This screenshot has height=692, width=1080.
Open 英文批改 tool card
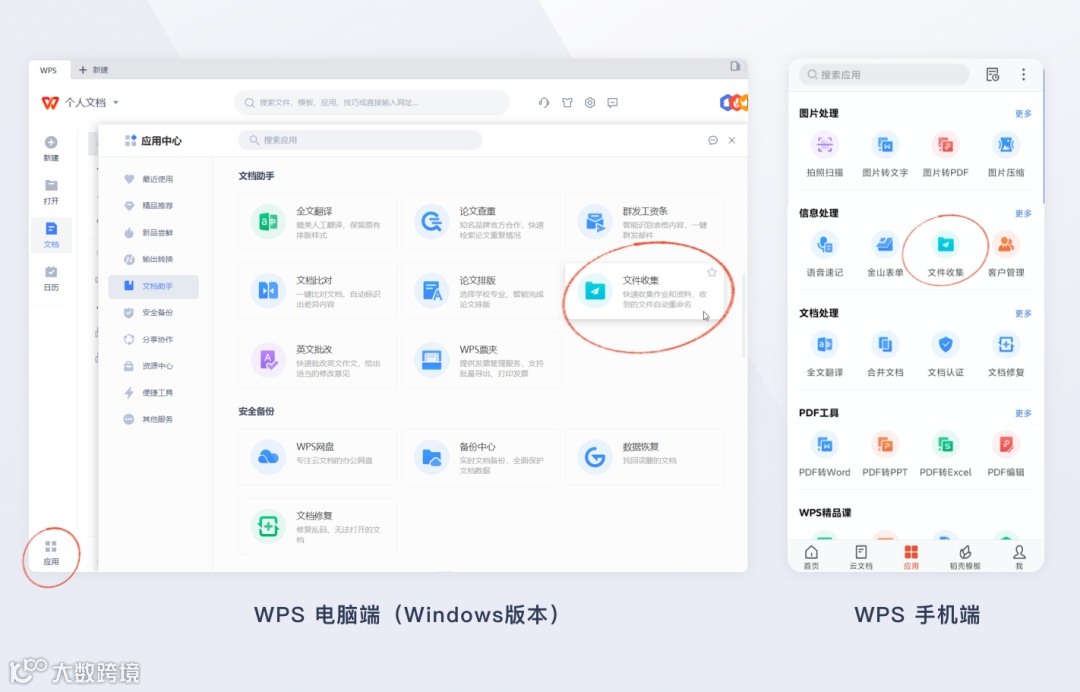[318, 359]
